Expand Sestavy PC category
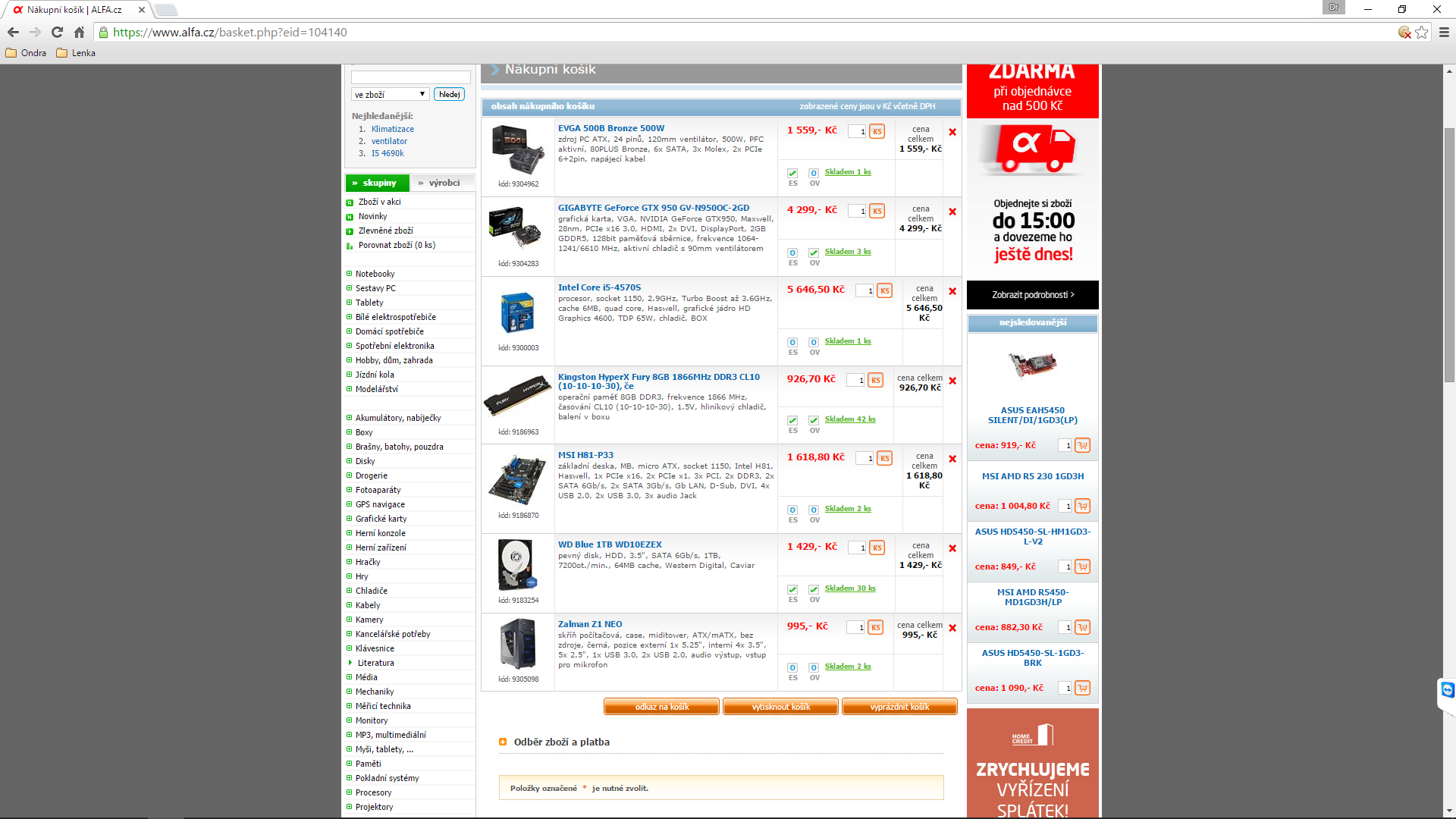This screenshot has width=1456, height=819. pyautogui.click(x=350, y=288)
